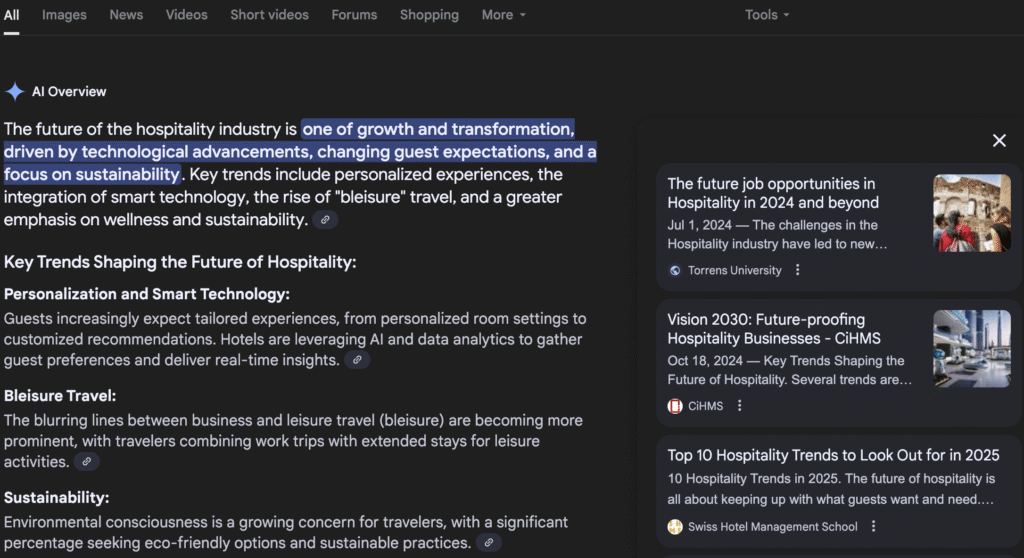Open the future job opportunities in Hospitality article
Screen dimensions: 1024x558
pyautogui.click(x=771, y=193)
